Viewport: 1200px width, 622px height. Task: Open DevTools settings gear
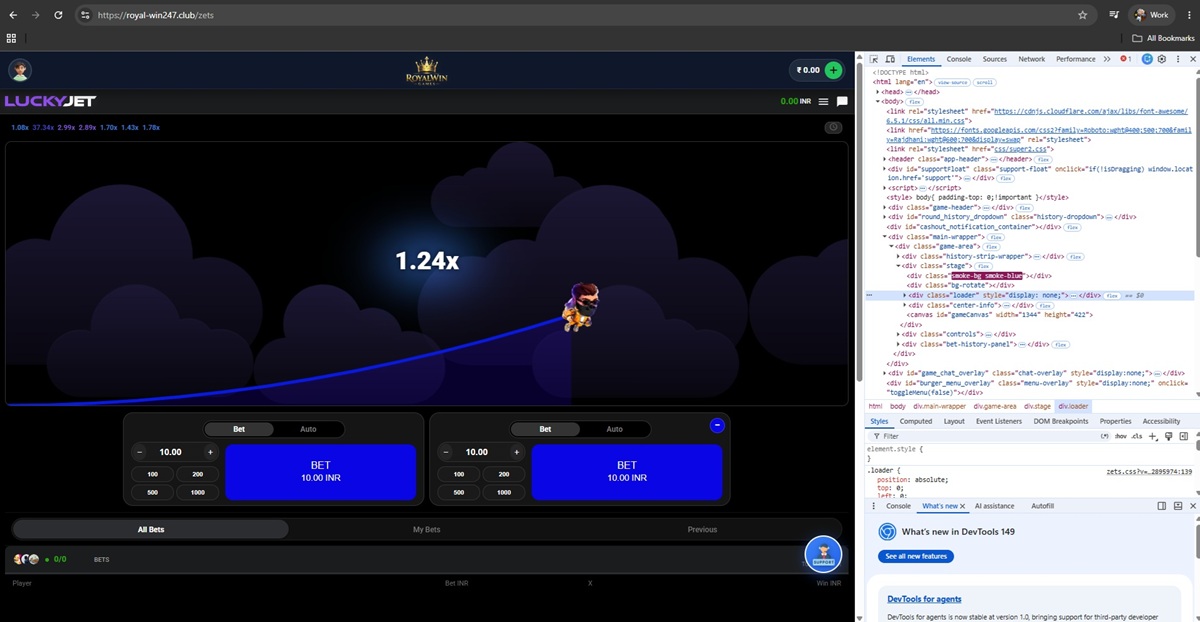1162,59
